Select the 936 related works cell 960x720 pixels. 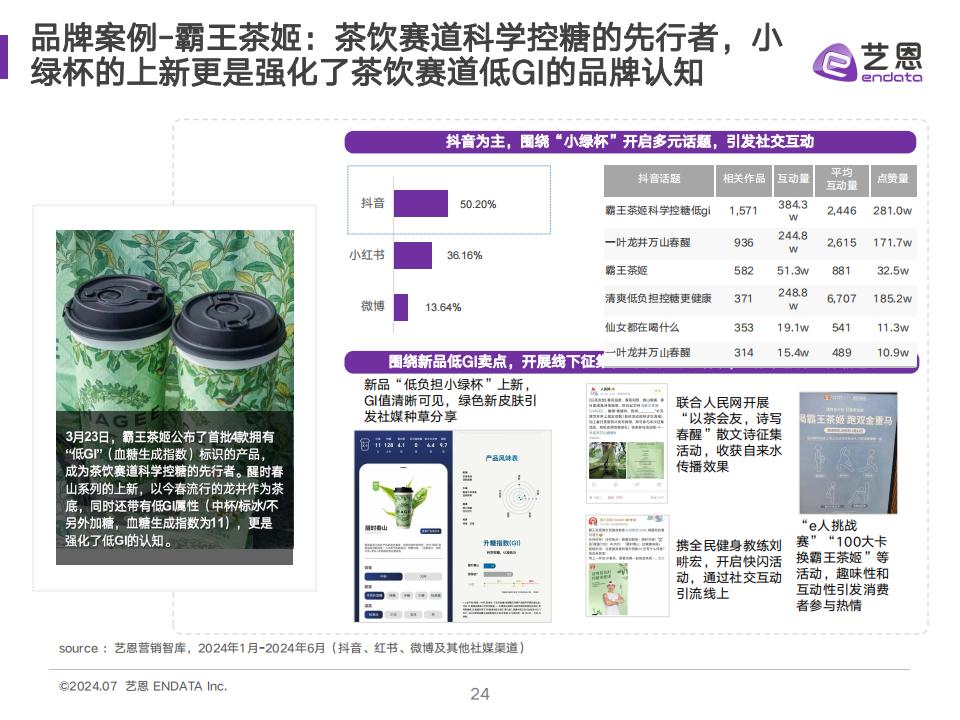(x=743, y=242)
